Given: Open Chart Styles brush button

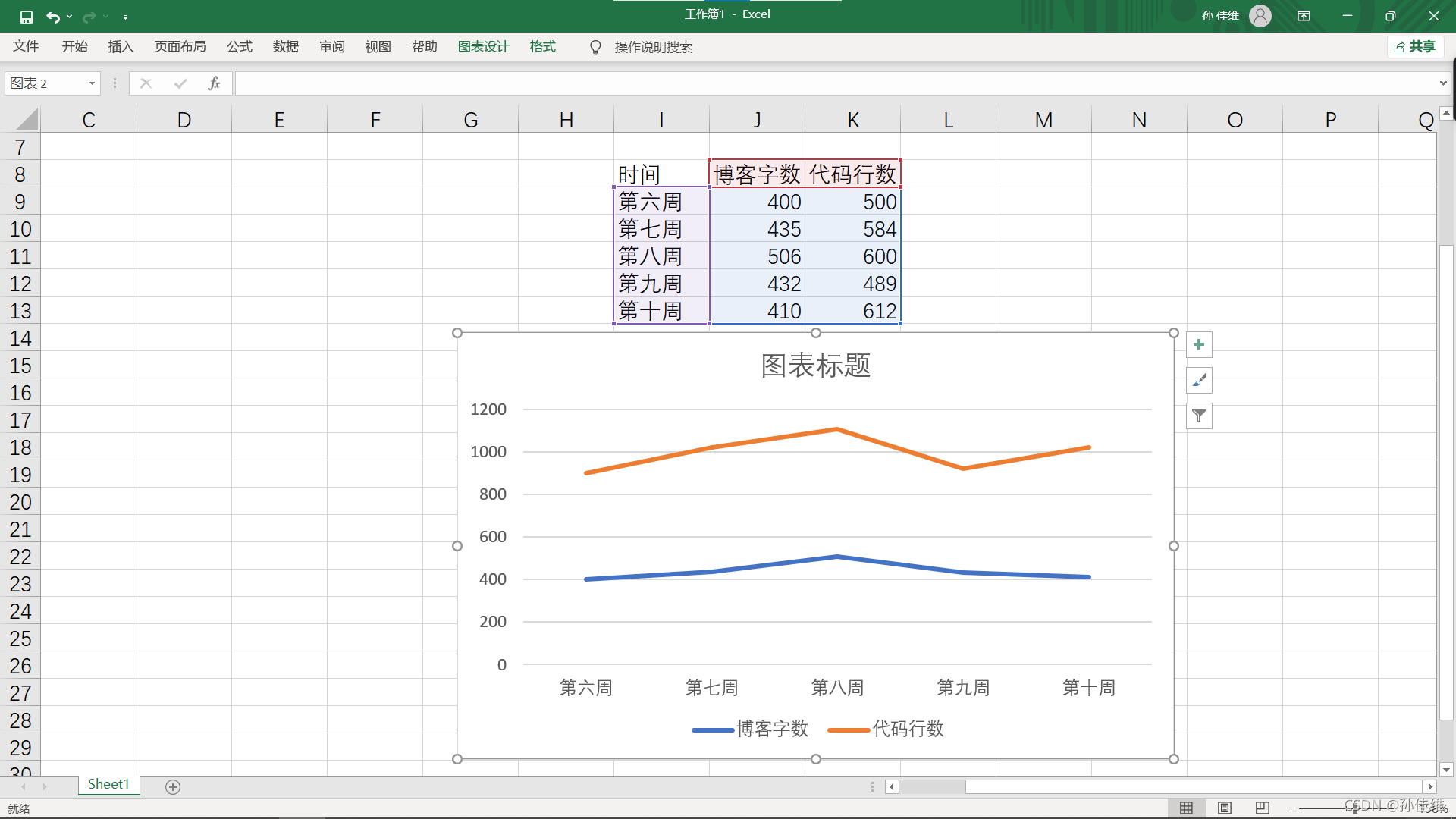Looking at the screenshot, I should (x=1199, y=381).
